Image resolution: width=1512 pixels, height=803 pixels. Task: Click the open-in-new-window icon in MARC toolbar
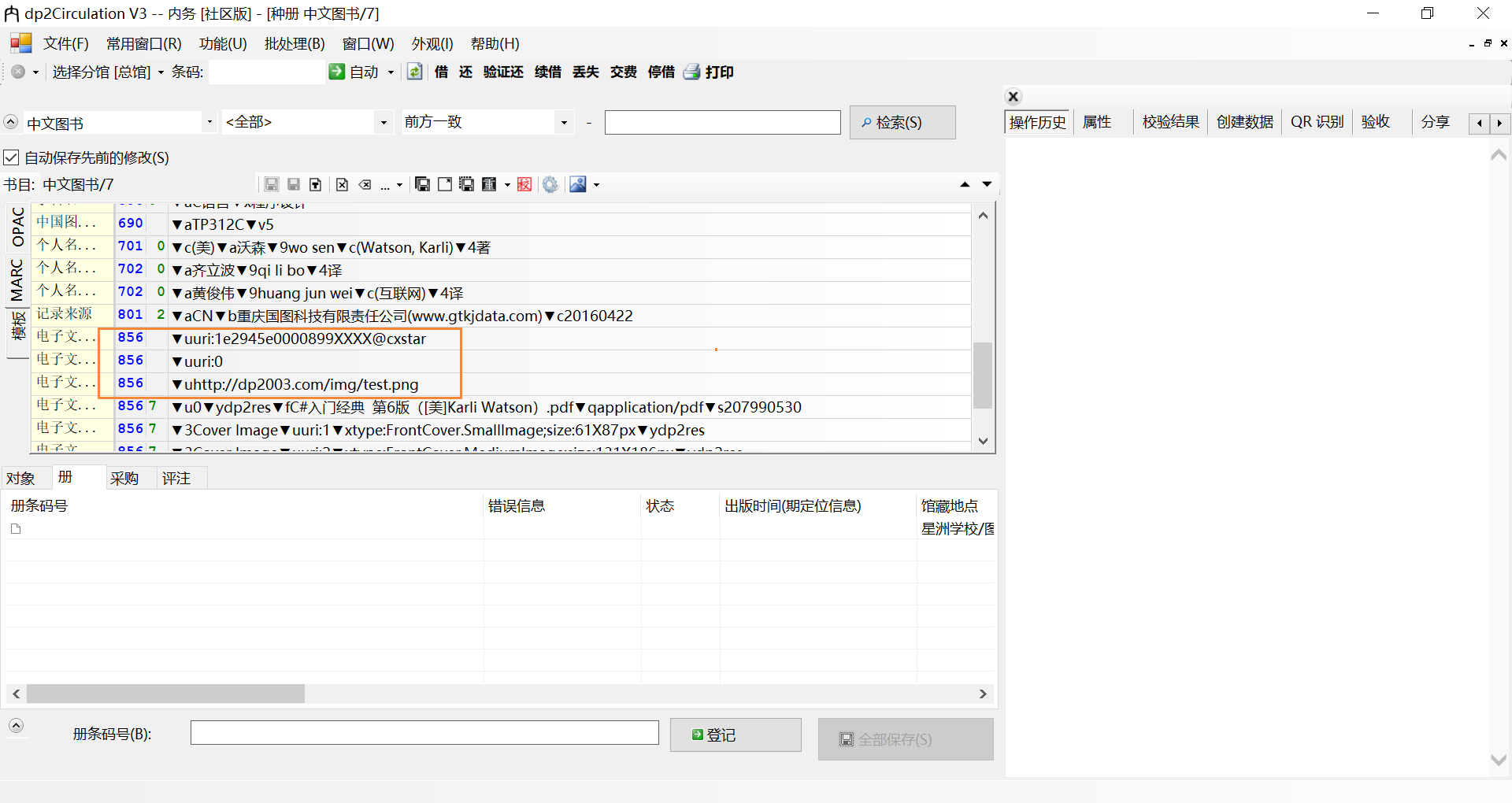tap(445, 184)
